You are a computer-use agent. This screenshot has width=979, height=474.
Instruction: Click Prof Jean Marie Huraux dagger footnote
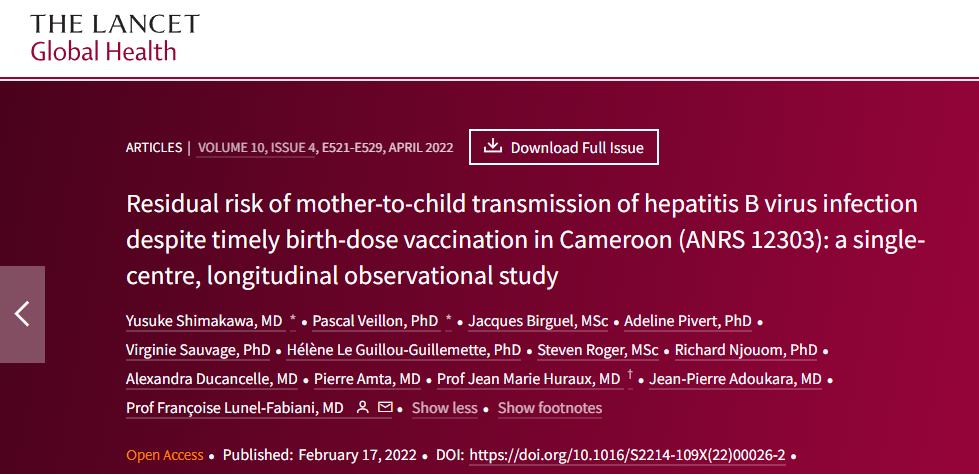coord(630,376)
